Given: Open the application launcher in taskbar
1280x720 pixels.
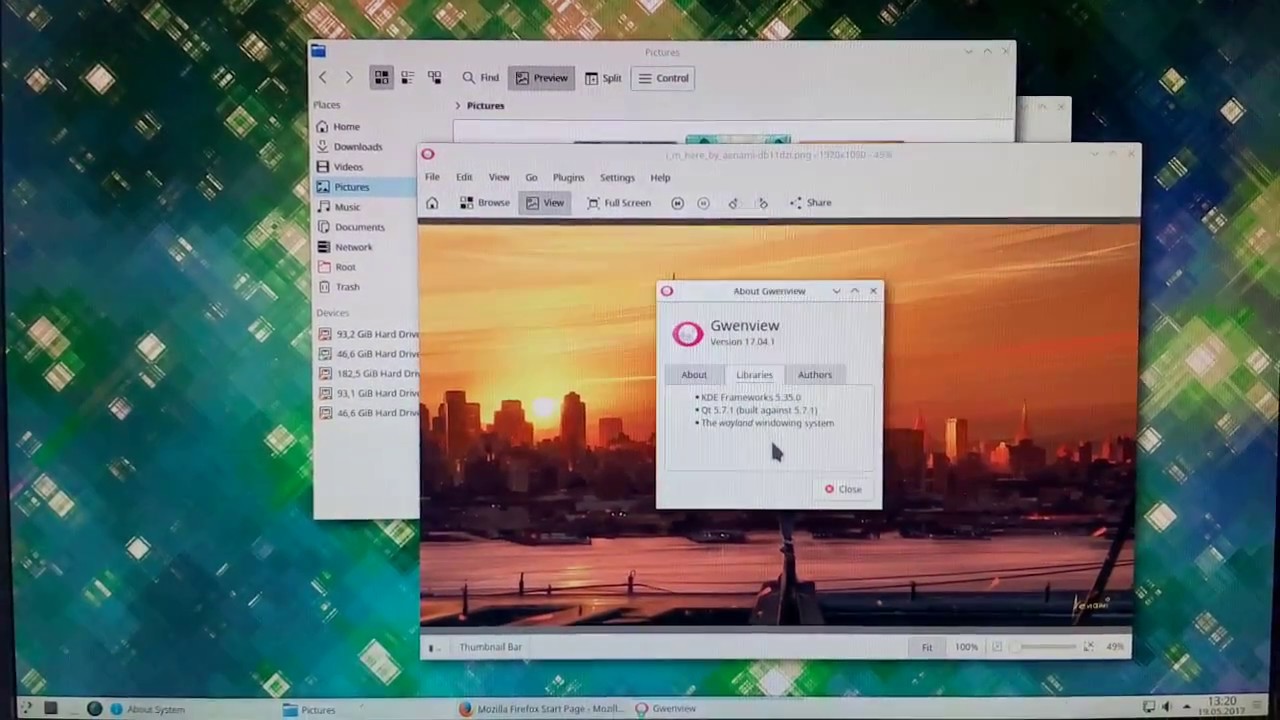Looking at the screenshot, I should [x=26, y=709].
